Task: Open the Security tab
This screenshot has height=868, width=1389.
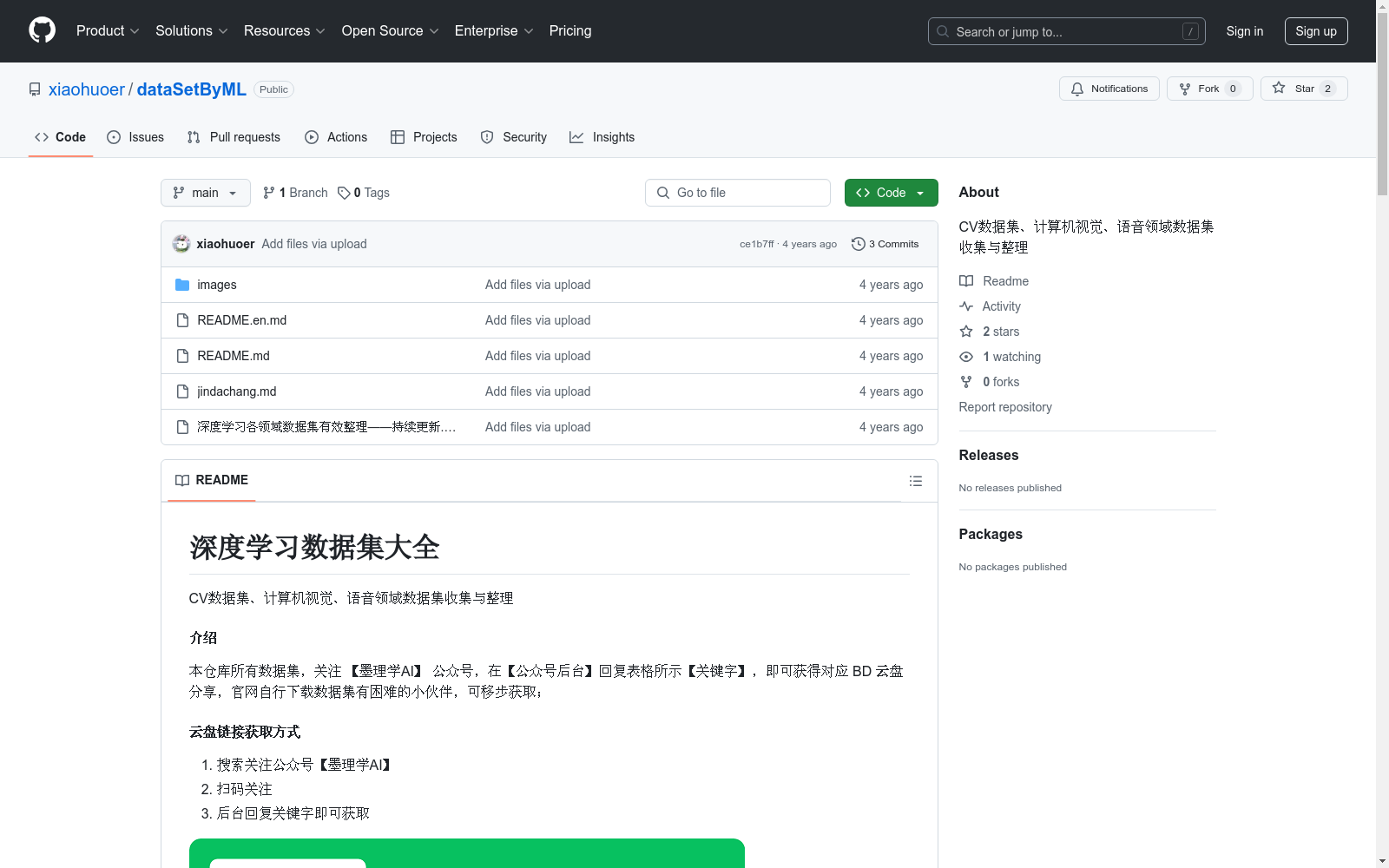Action: tap(514, 137)
